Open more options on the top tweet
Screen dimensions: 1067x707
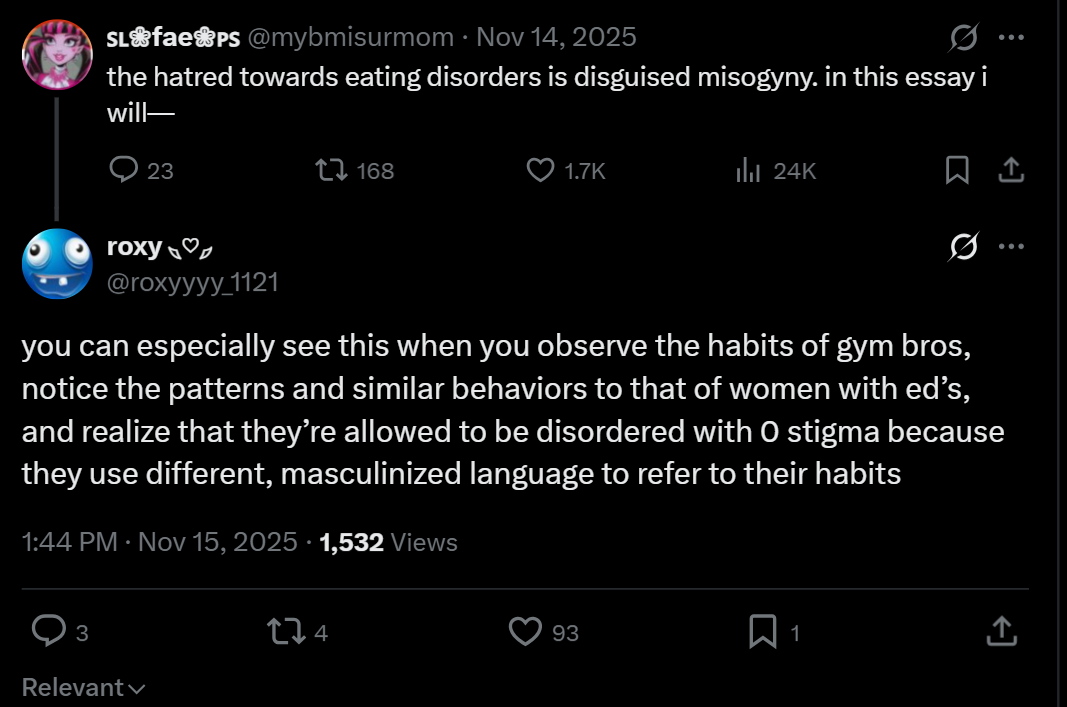(x=1011, y=37)
